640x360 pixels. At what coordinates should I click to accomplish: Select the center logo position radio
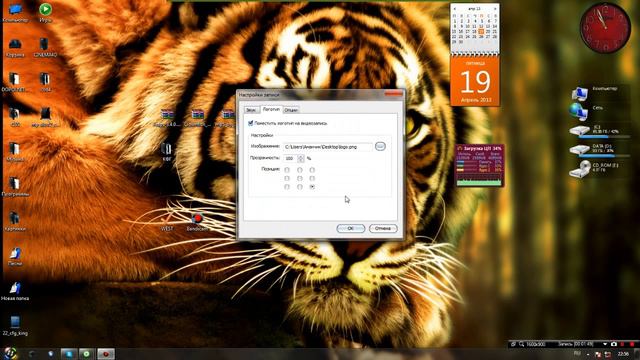pyautogui.click(x=300, y=178)
